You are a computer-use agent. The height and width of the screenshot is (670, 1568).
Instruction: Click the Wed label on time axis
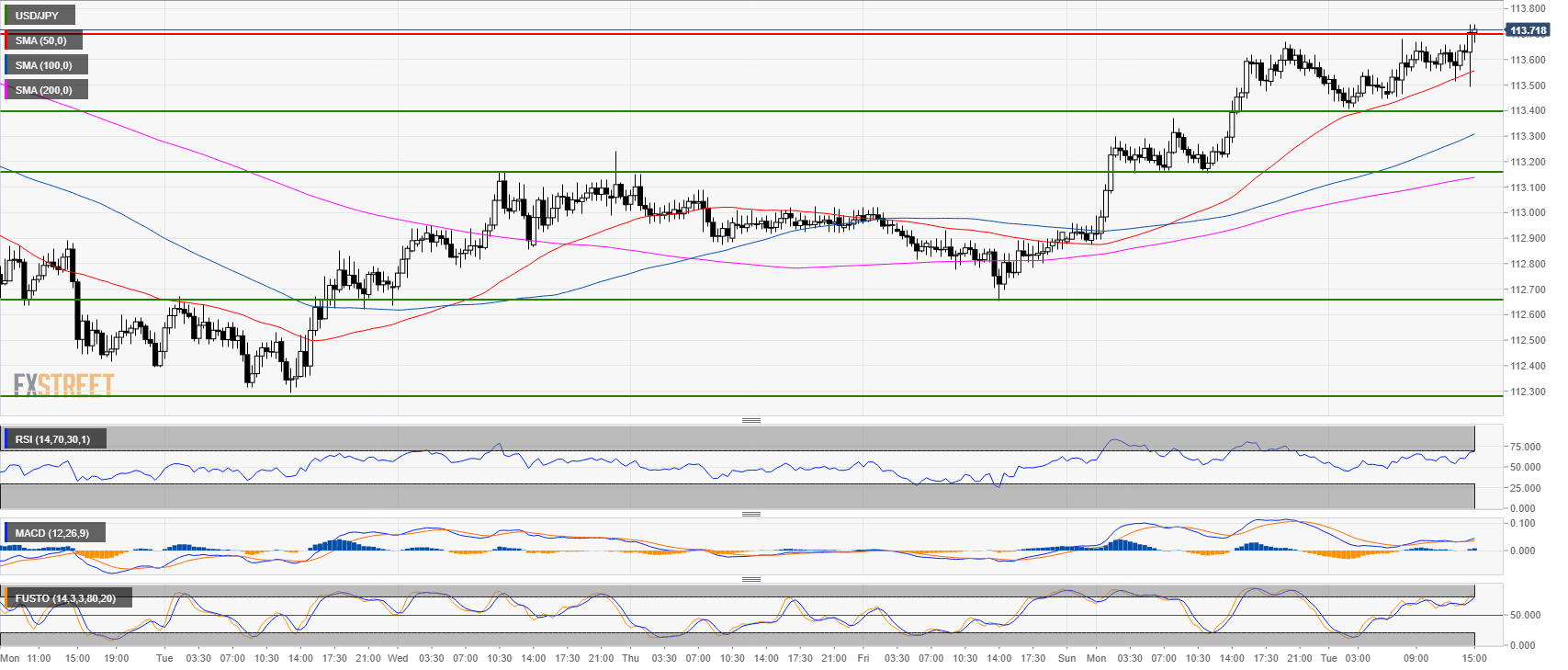point(397,658)
